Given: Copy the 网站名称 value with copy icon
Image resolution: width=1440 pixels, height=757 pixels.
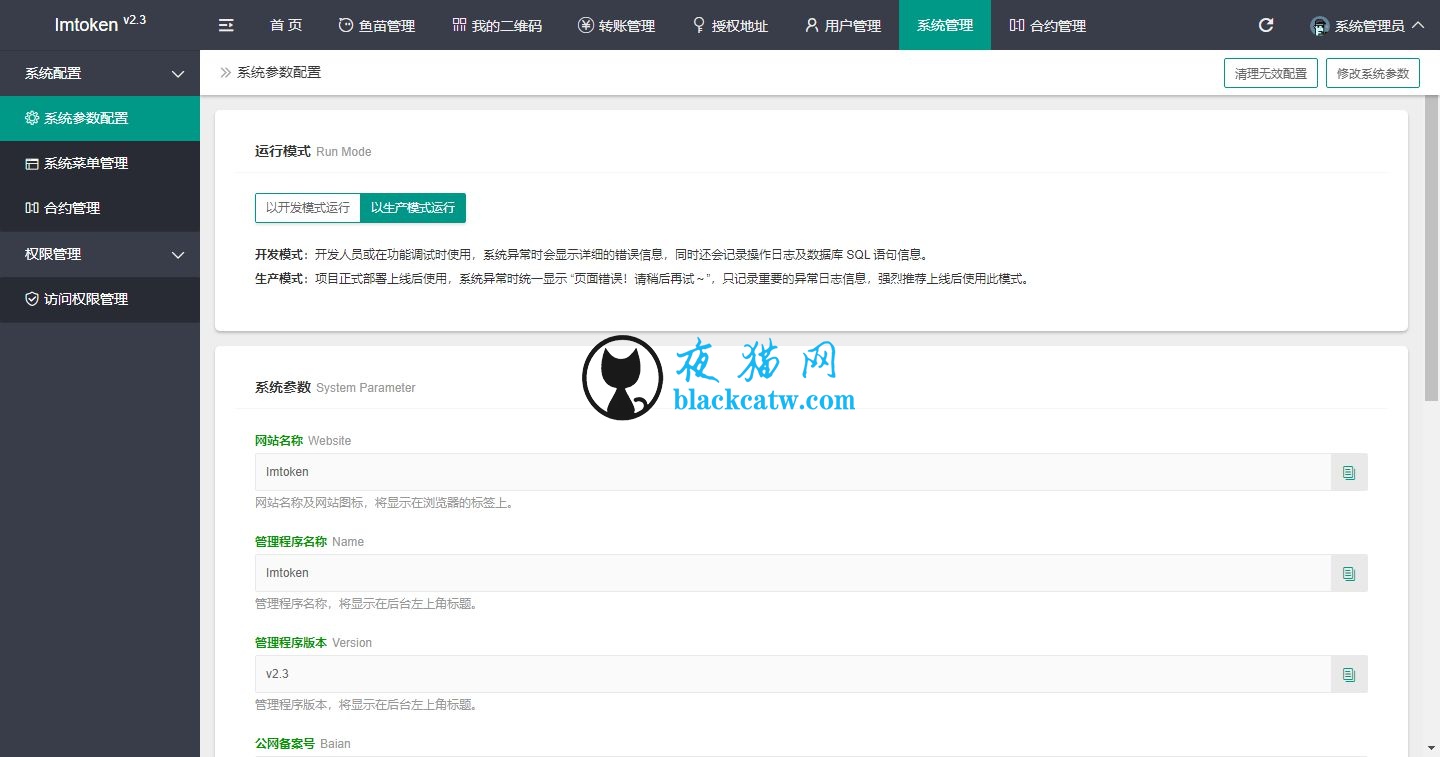Looking at the screenshot, I should [x=1349, y=472].
